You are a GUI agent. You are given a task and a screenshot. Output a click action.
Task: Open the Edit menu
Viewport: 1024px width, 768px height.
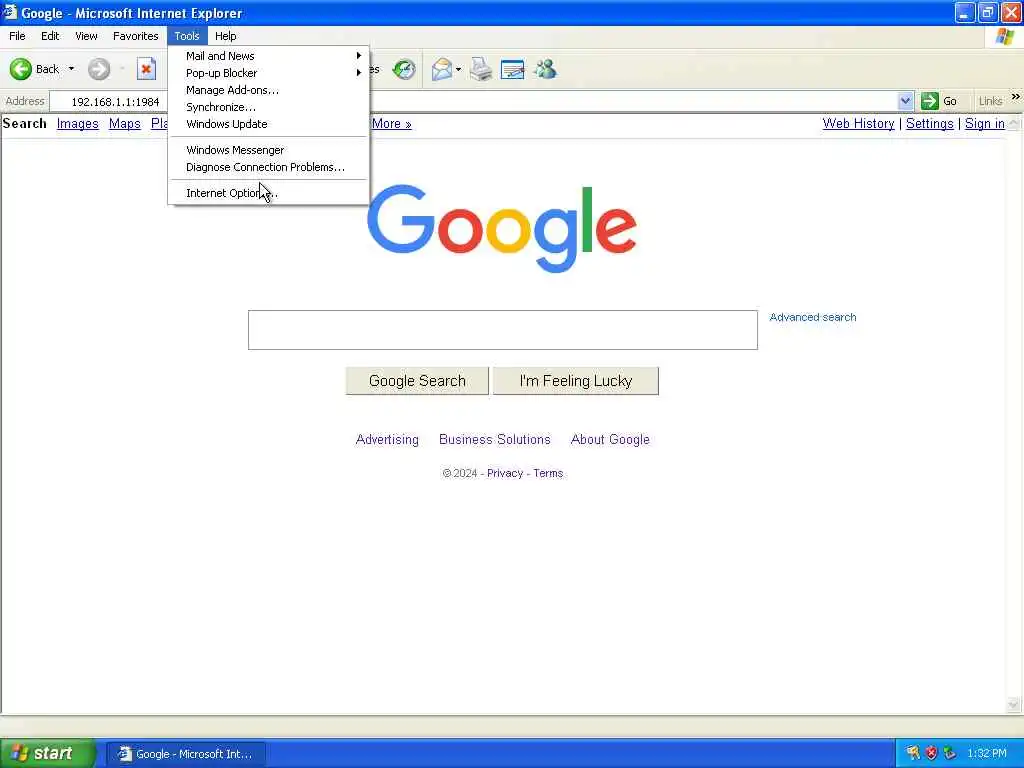coord(50,36)
